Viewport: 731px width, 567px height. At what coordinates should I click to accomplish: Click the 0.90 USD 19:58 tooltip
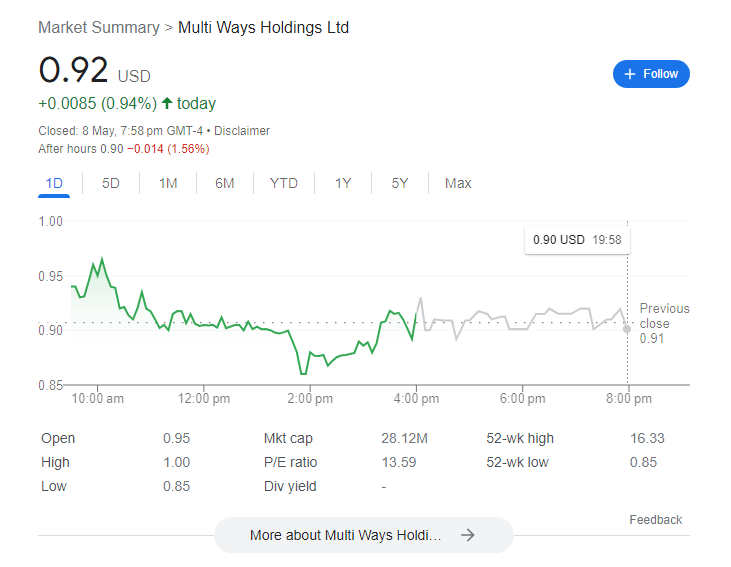[577, 240]
